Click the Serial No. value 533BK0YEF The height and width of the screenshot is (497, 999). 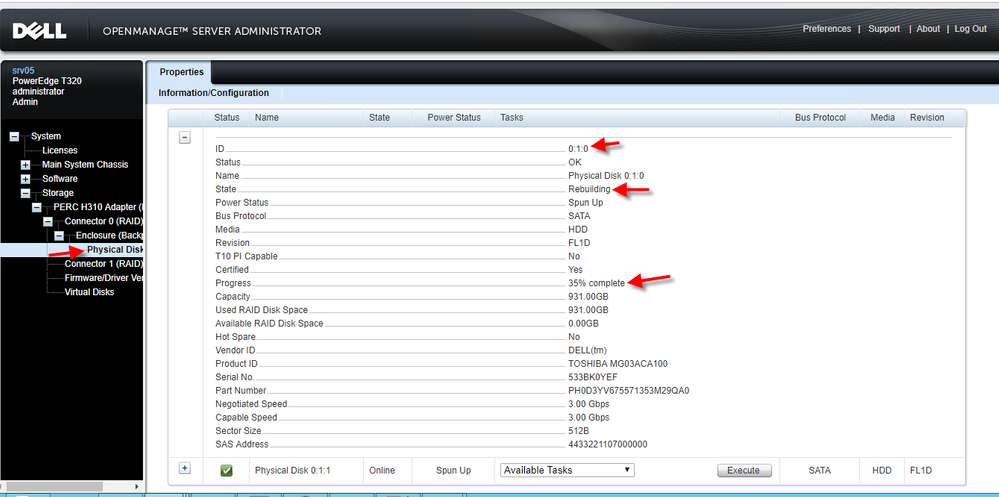click(x=593, y=377)
